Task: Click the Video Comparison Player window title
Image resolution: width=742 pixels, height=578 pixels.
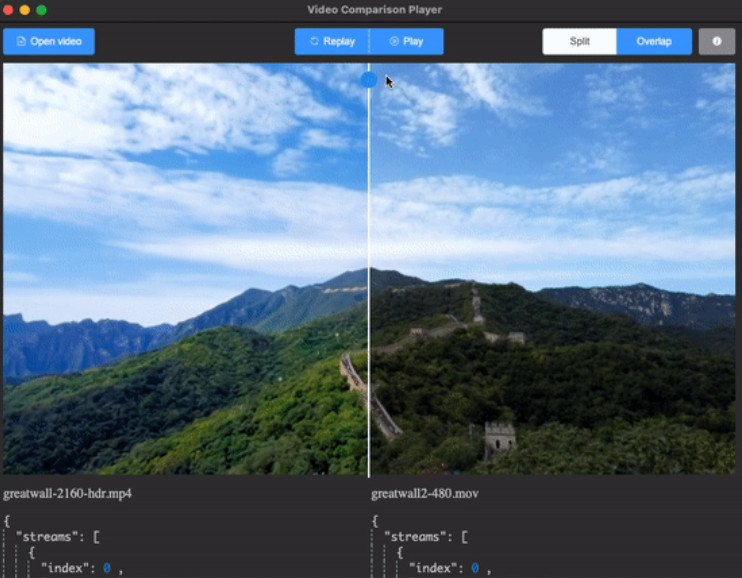Action: 374,9
